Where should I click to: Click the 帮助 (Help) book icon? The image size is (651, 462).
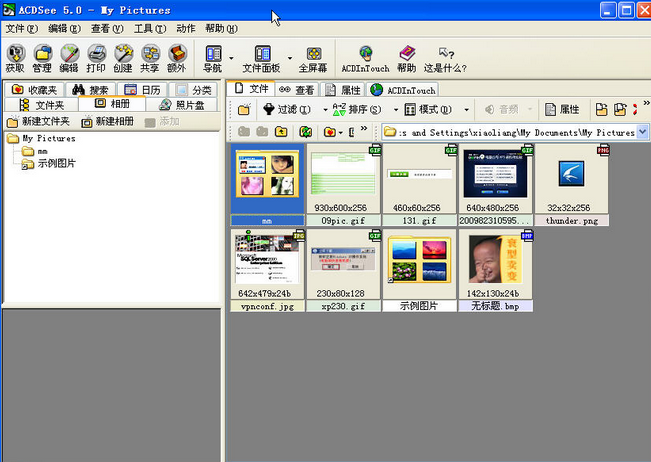click(x=406, y=58)
